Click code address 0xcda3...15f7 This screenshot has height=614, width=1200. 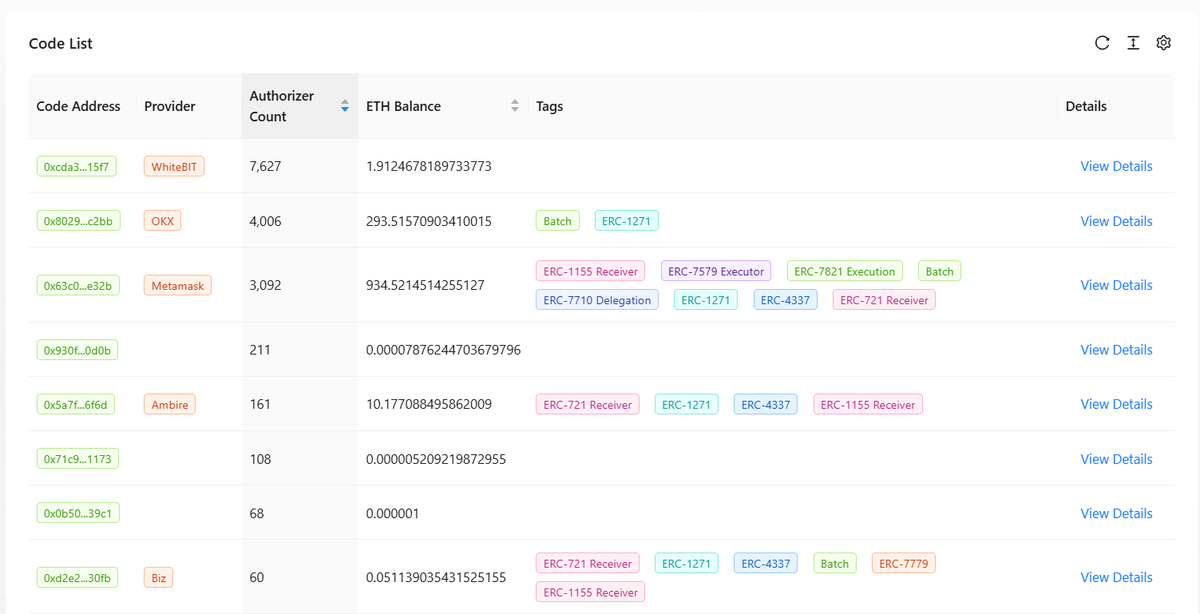(77, 167)
